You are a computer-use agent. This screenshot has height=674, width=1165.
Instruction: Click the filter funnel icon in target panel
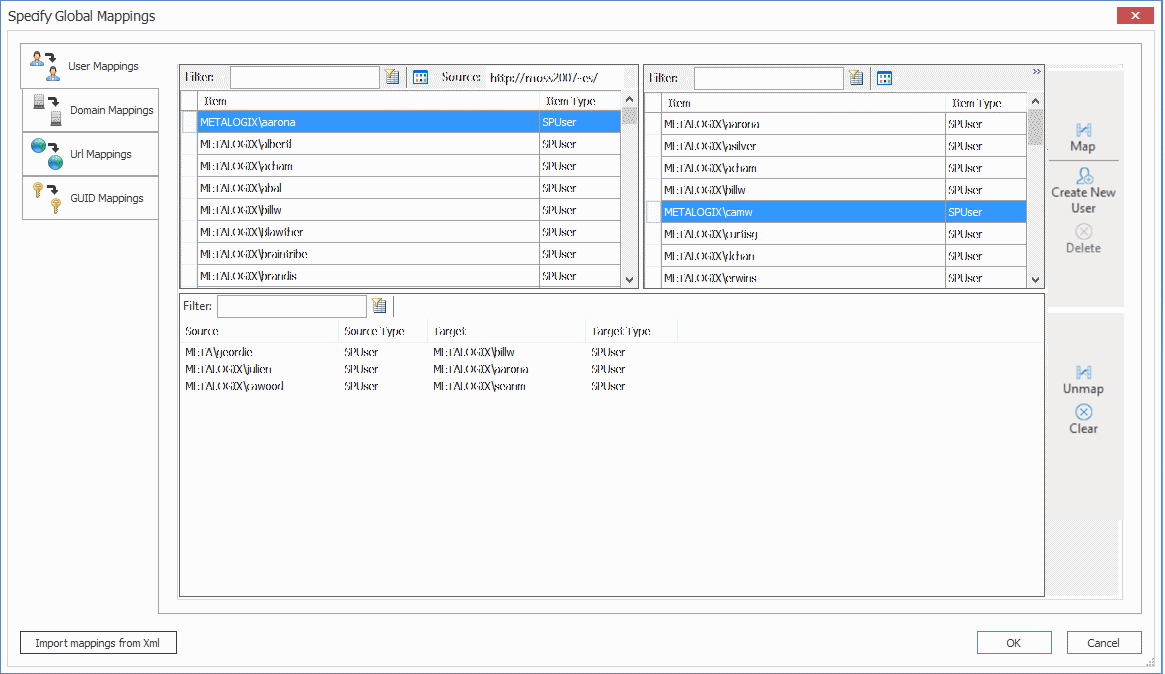point(857,77)
